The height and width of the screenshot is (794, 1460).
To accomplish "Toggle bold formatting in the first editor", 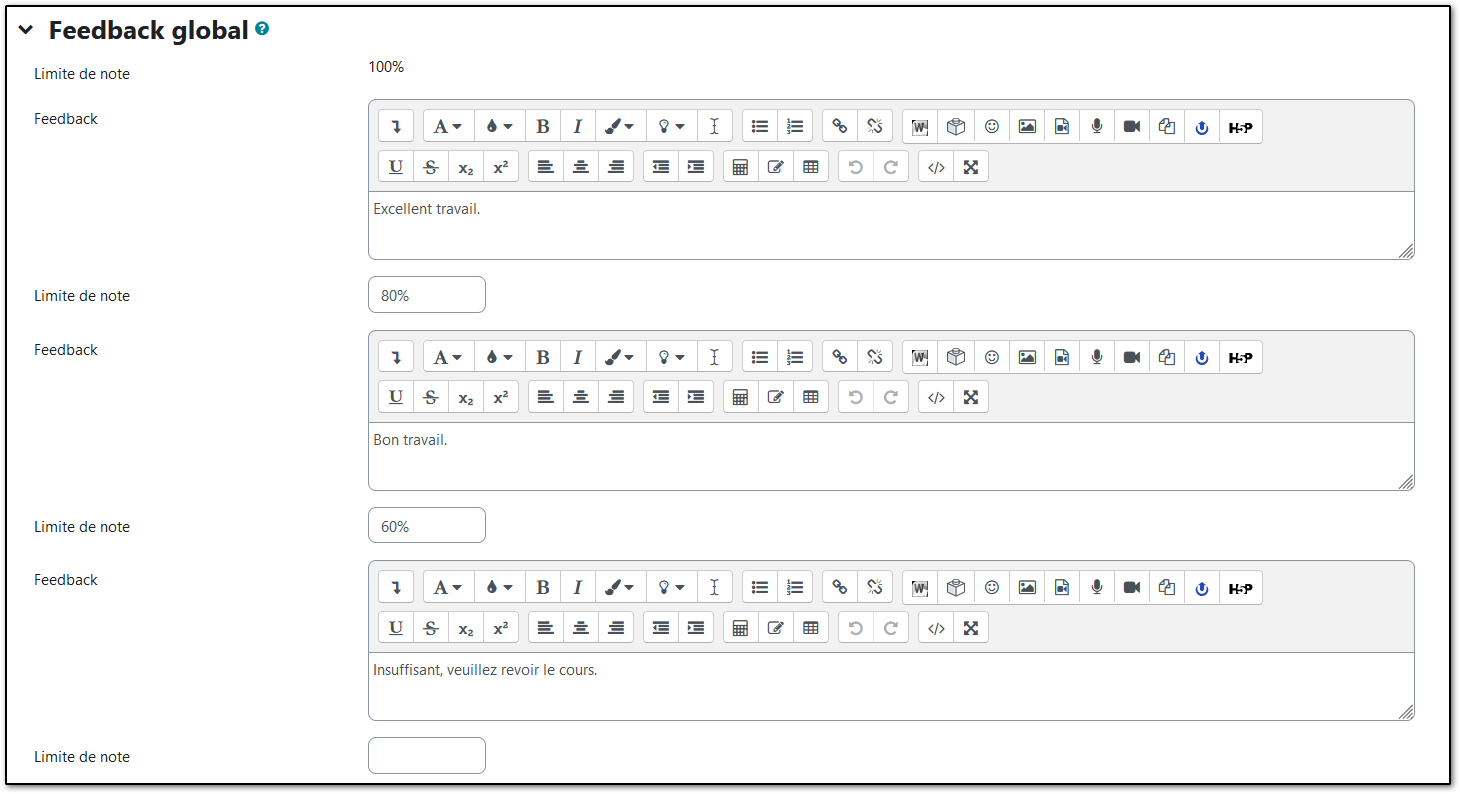I will coord(543,126).
